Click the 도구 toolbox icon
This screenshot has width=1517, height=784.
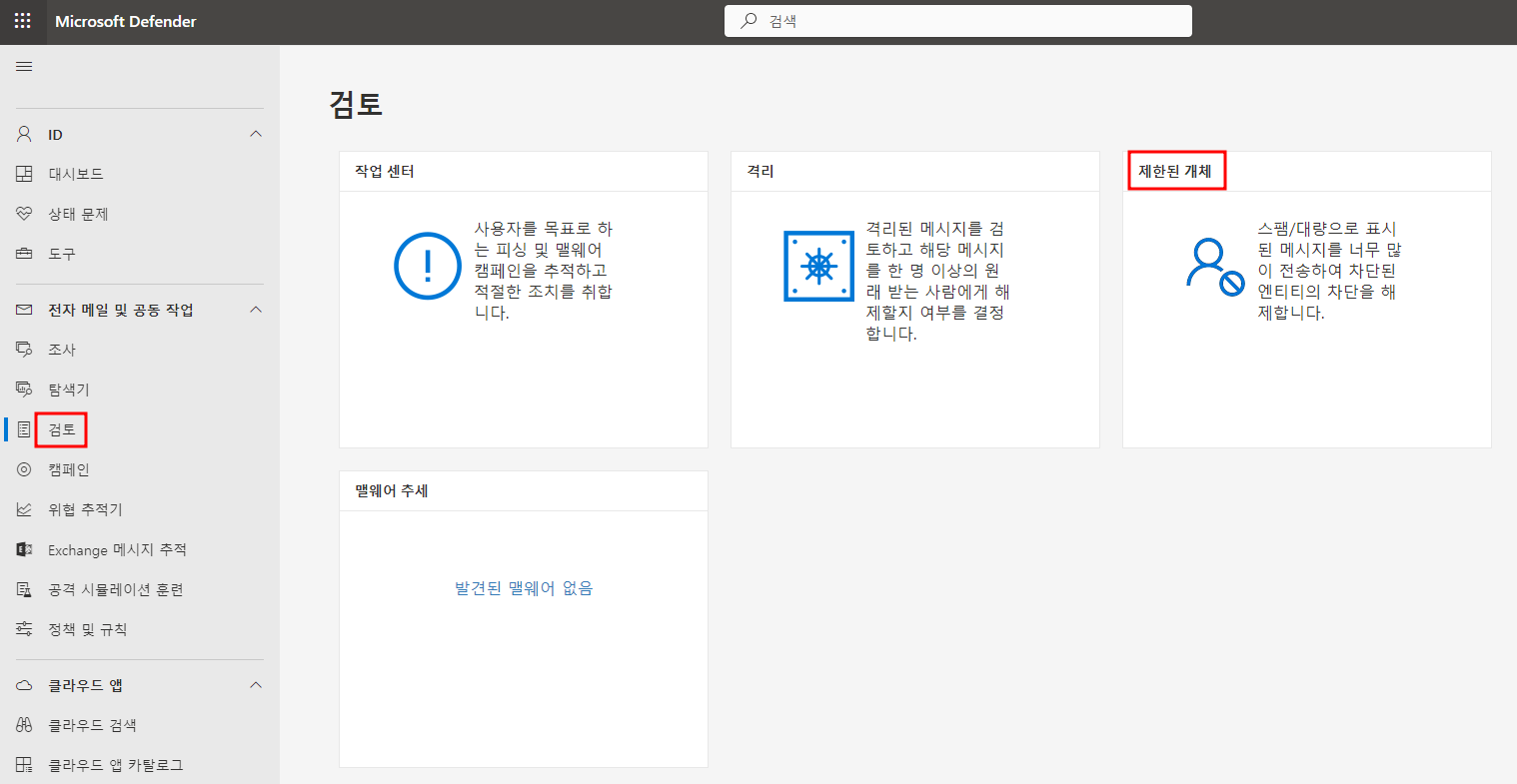tap(24, 254)
